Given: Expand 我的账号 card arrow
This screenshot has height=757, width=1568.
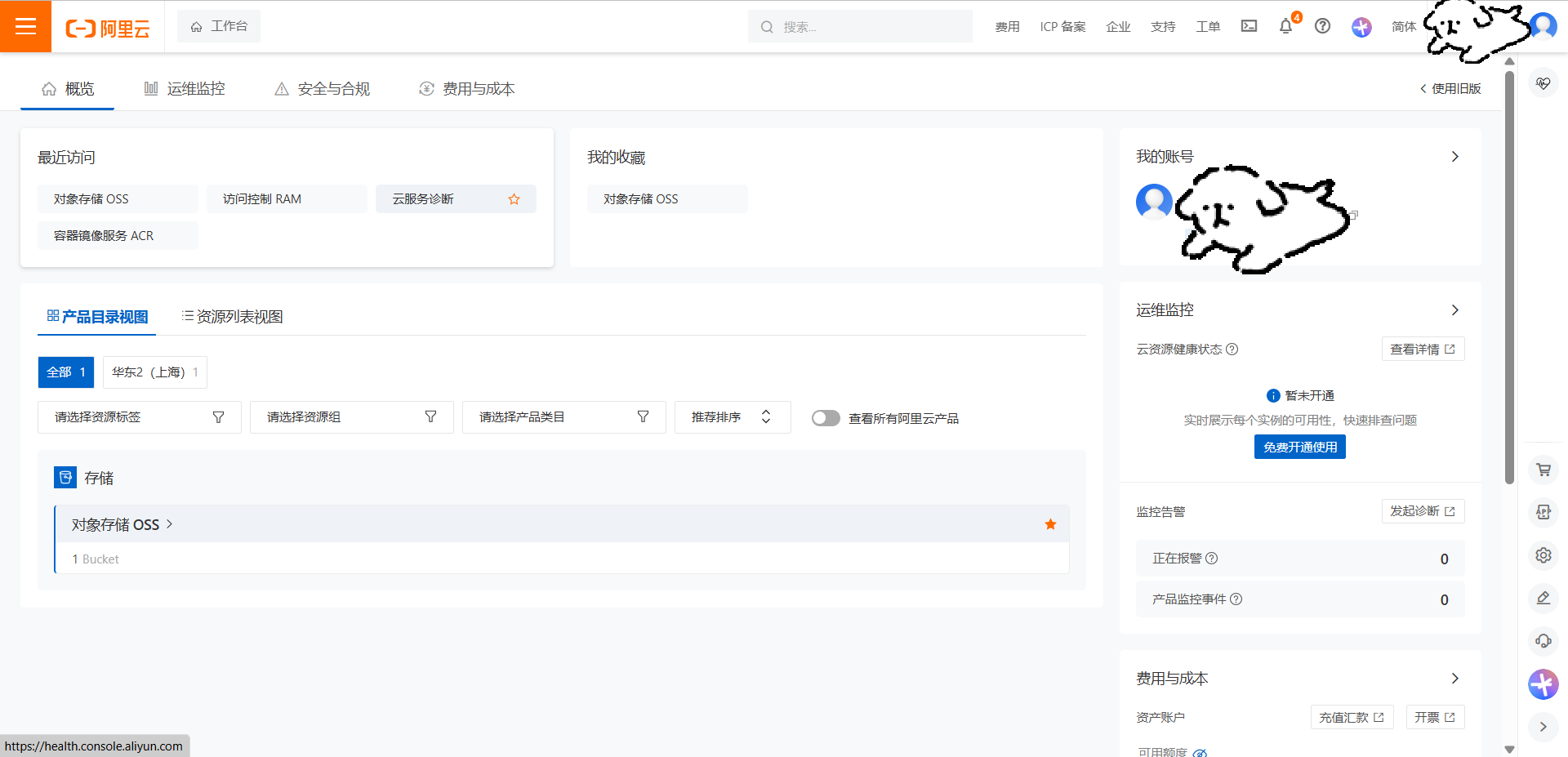Looking at the screenshot, I should 1454,157.
